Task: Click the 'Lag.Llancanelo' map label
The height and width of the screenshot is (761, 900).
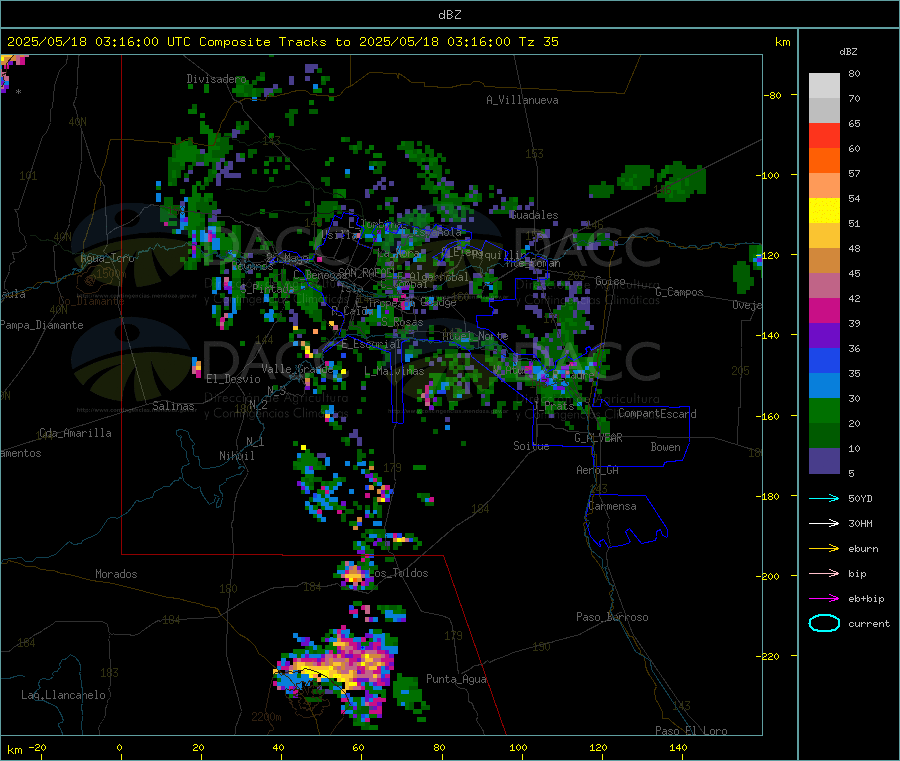Action: coord(64,695)
